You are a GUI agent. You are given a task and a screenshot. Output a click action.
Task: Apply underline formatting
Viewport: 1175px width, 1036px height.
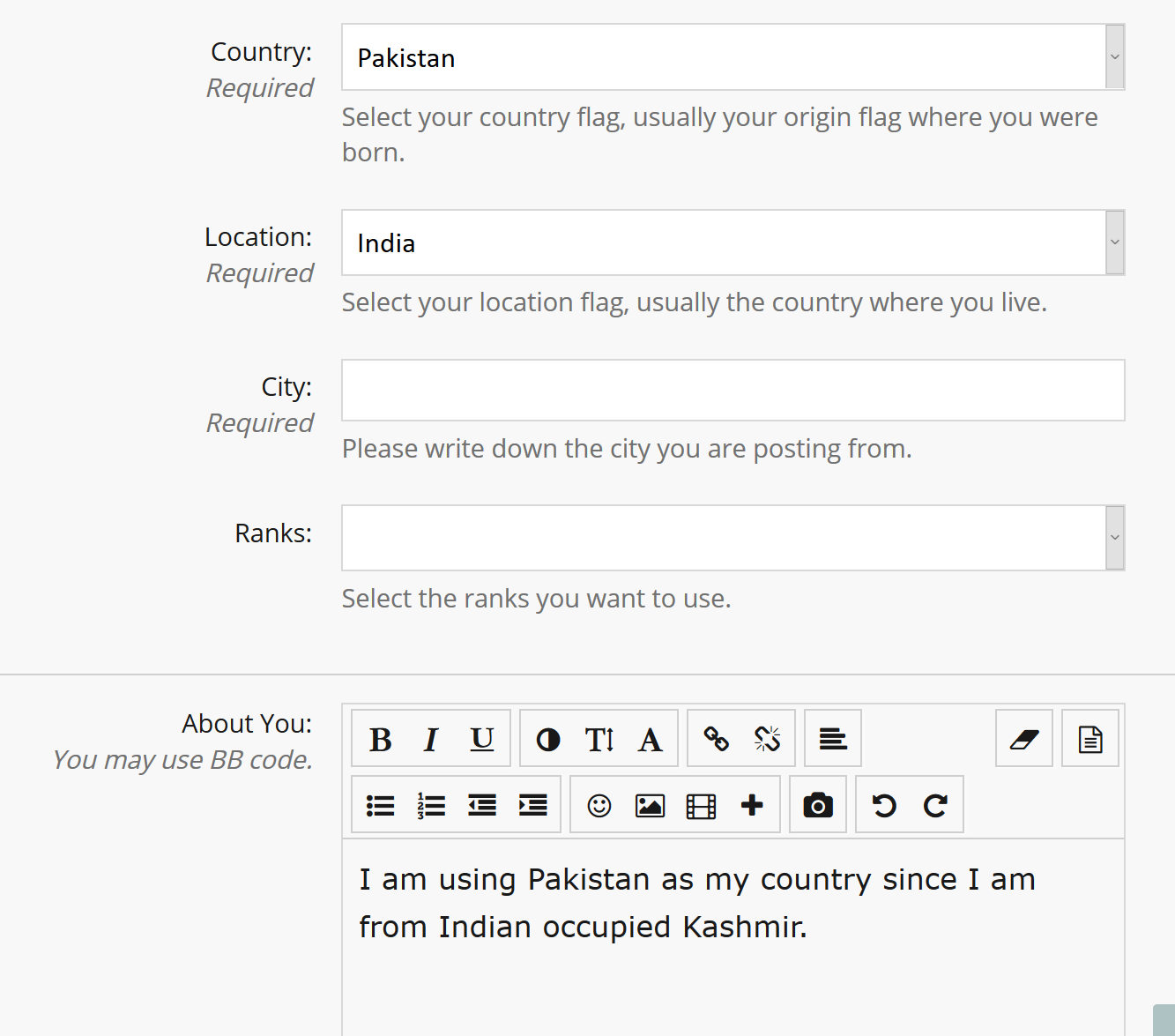(x=482, y=739)
